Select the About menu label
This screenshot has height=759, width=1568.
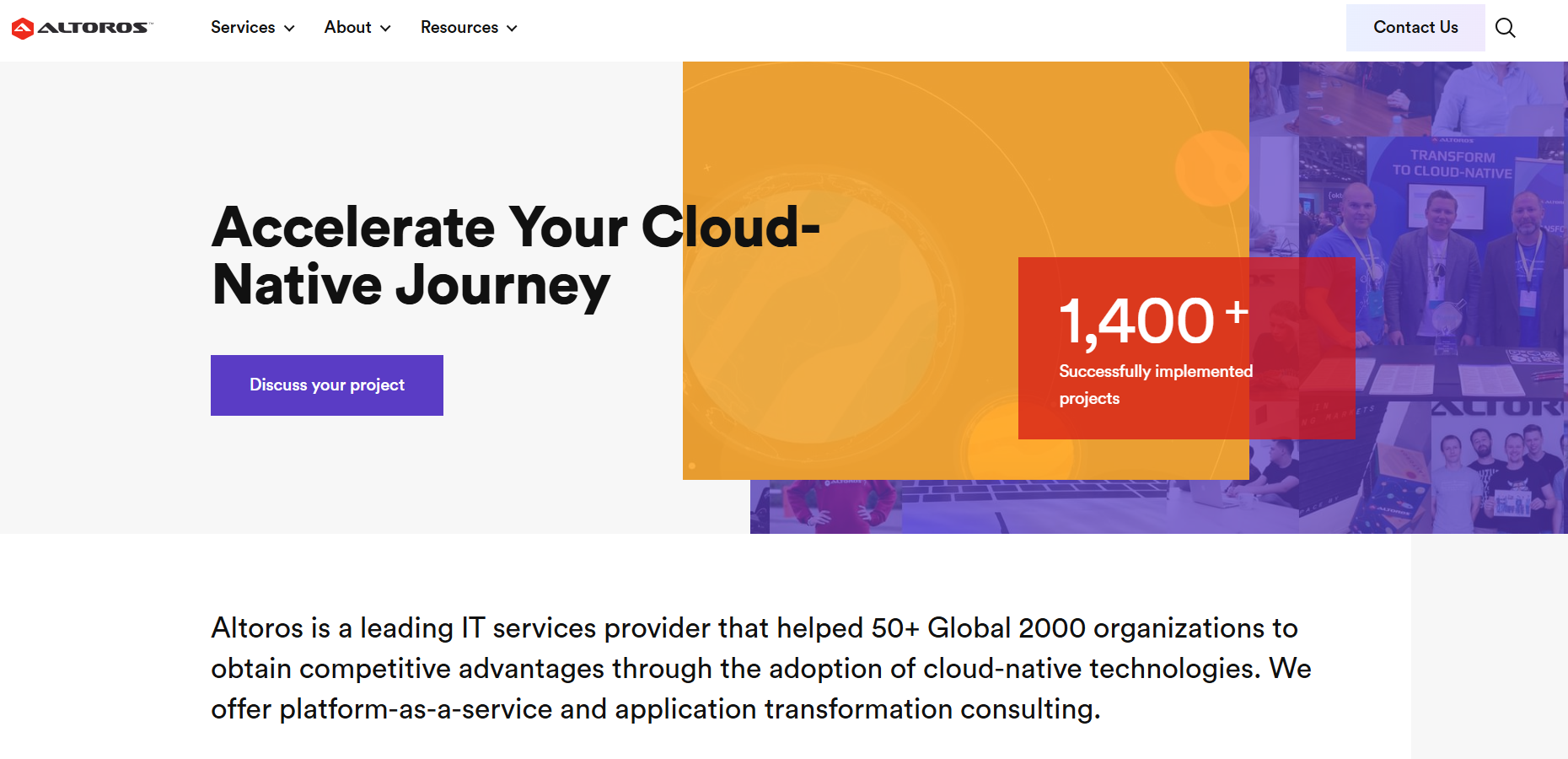pyautogui.click(x=347, y=28)
